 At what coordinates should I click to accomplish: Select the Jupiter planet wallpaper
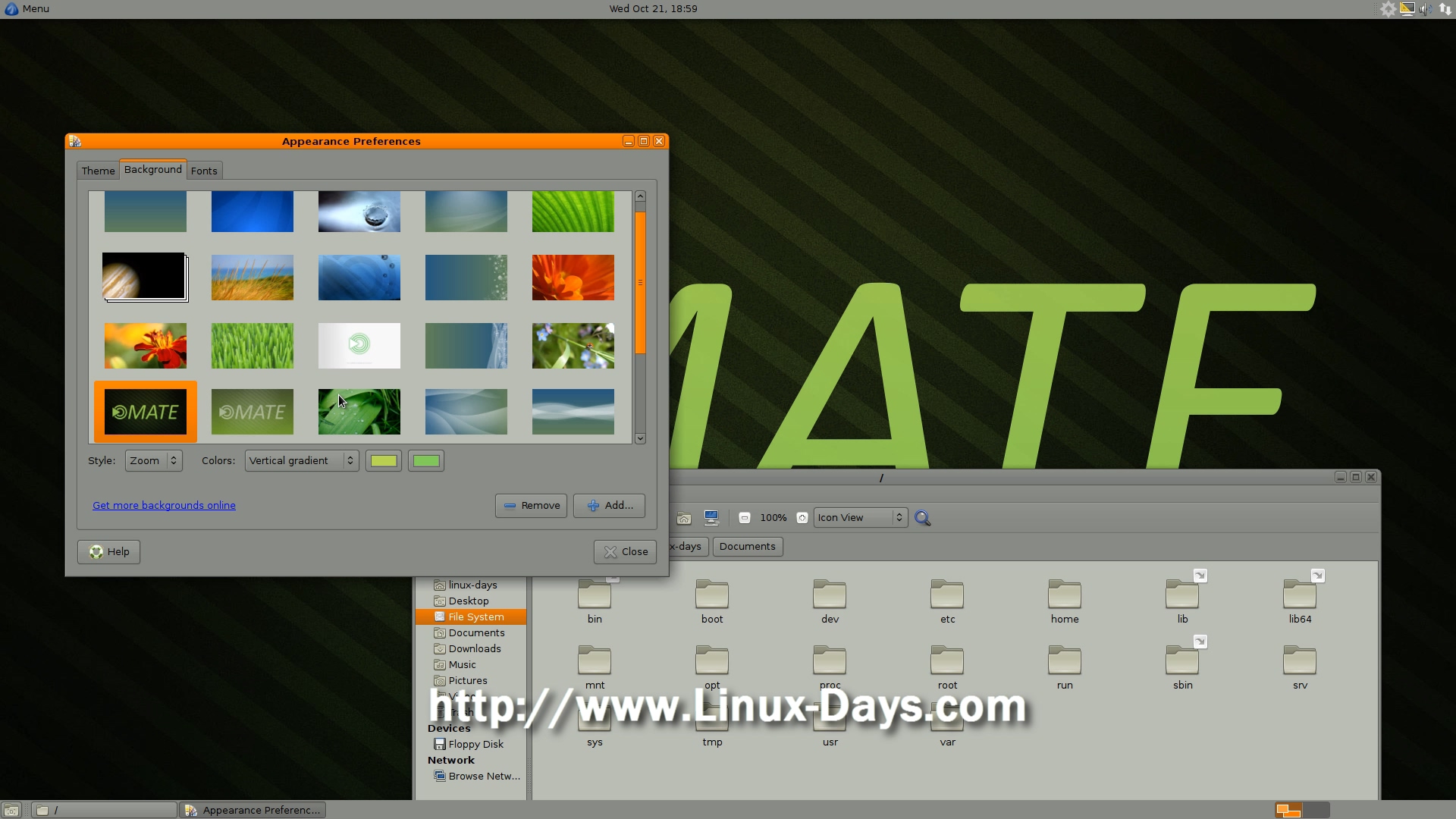pos(144,276)
